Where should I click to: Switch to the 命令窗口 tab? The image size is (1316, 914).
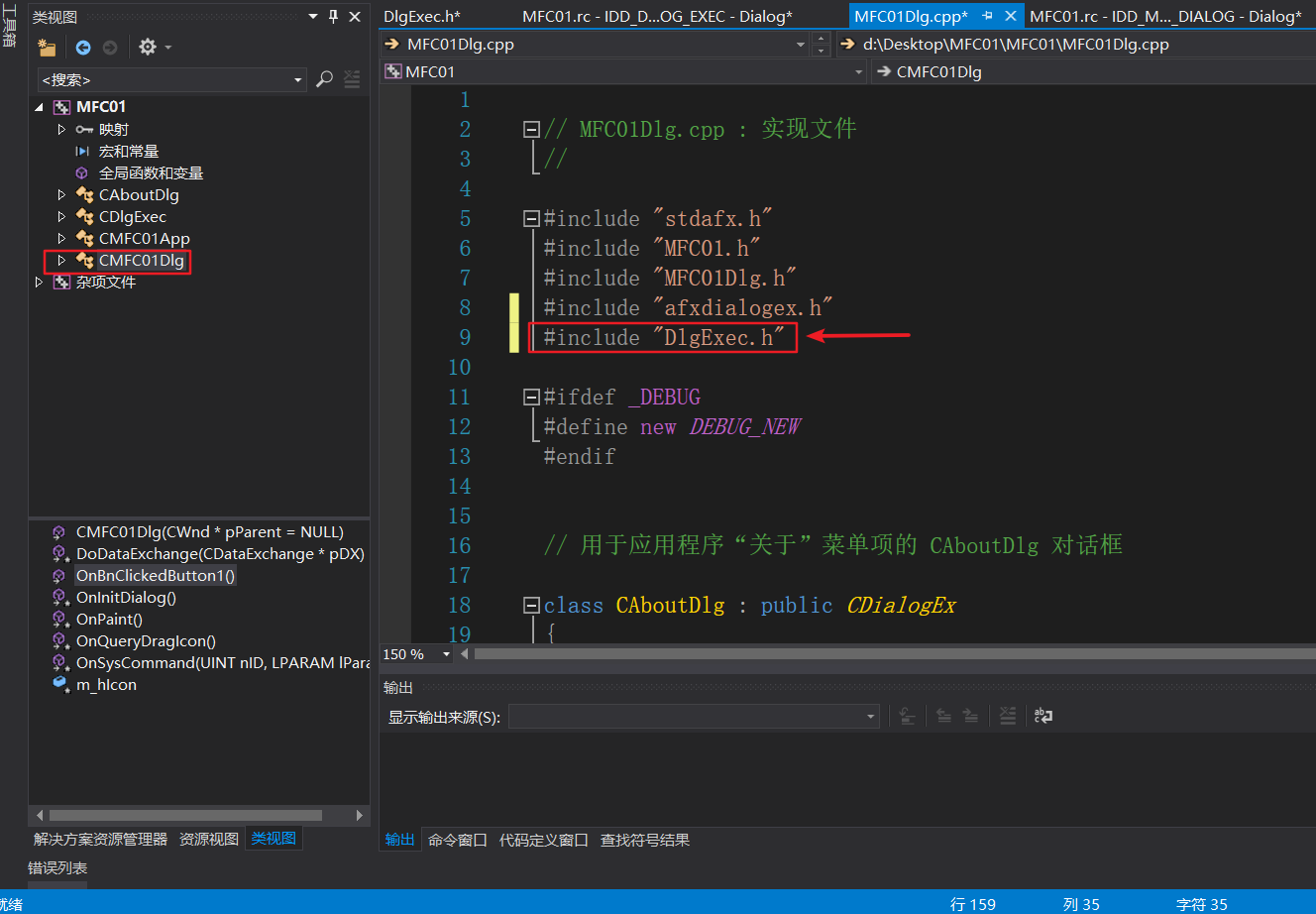pyautogui.click(x=458, y=840)
